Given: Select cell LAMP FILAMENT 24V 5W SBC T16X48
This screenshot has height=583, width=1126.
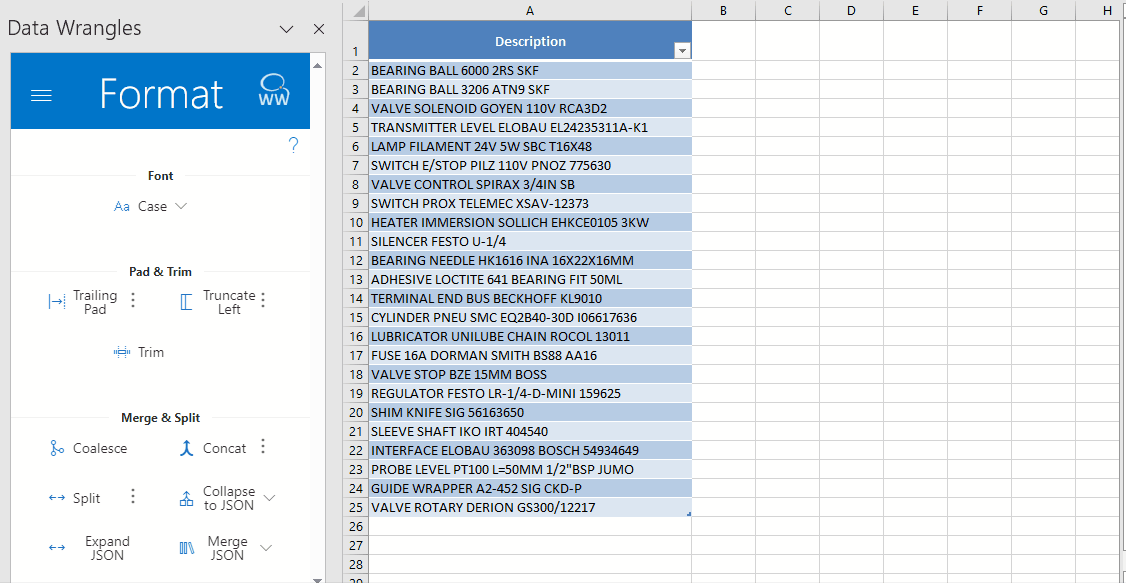Looking at the screenshot, I should pyautogui.click(x=530, y=146).
